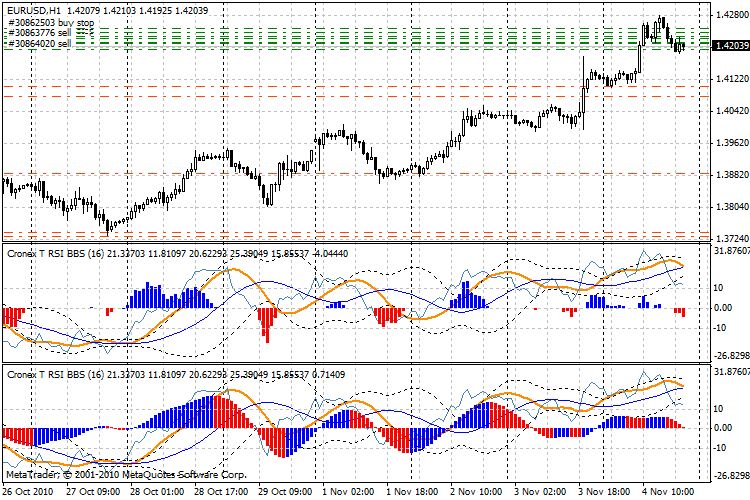Click the 1.40420 price scale value

[727, 111]
